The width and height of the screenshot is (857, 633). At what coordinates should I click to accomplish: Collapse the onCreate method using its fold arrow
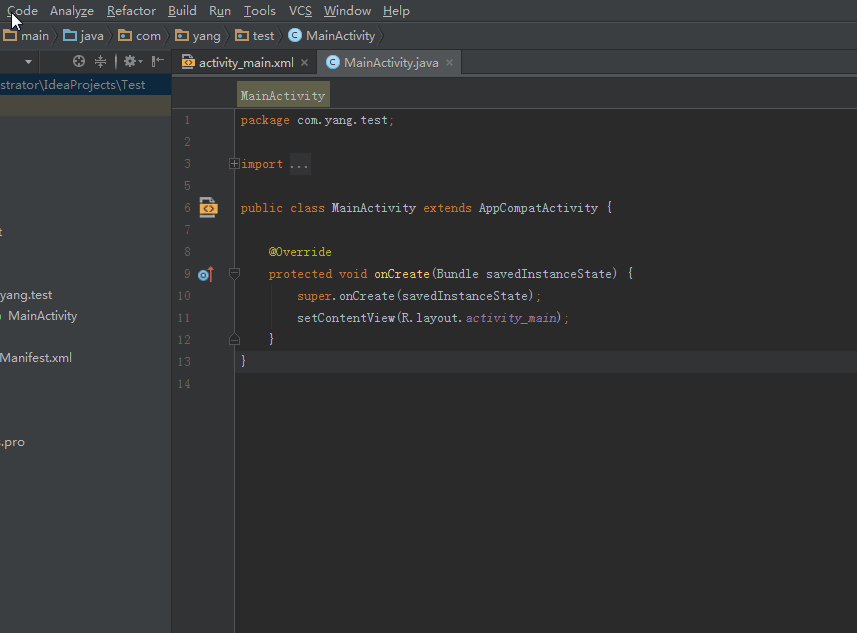click(x=233, y=273)
